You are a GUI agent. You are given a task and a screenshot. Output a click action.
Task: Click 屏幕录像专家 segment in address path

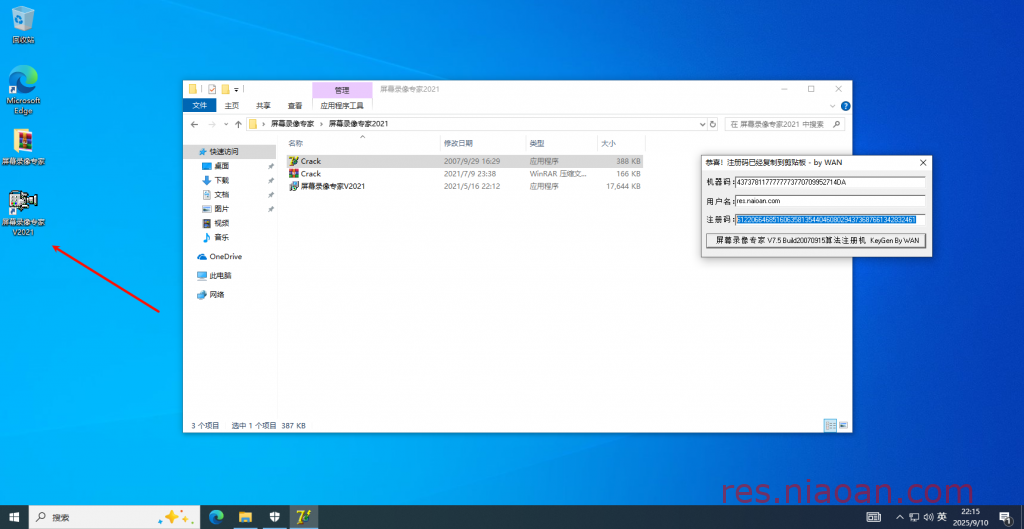(292, 123)
